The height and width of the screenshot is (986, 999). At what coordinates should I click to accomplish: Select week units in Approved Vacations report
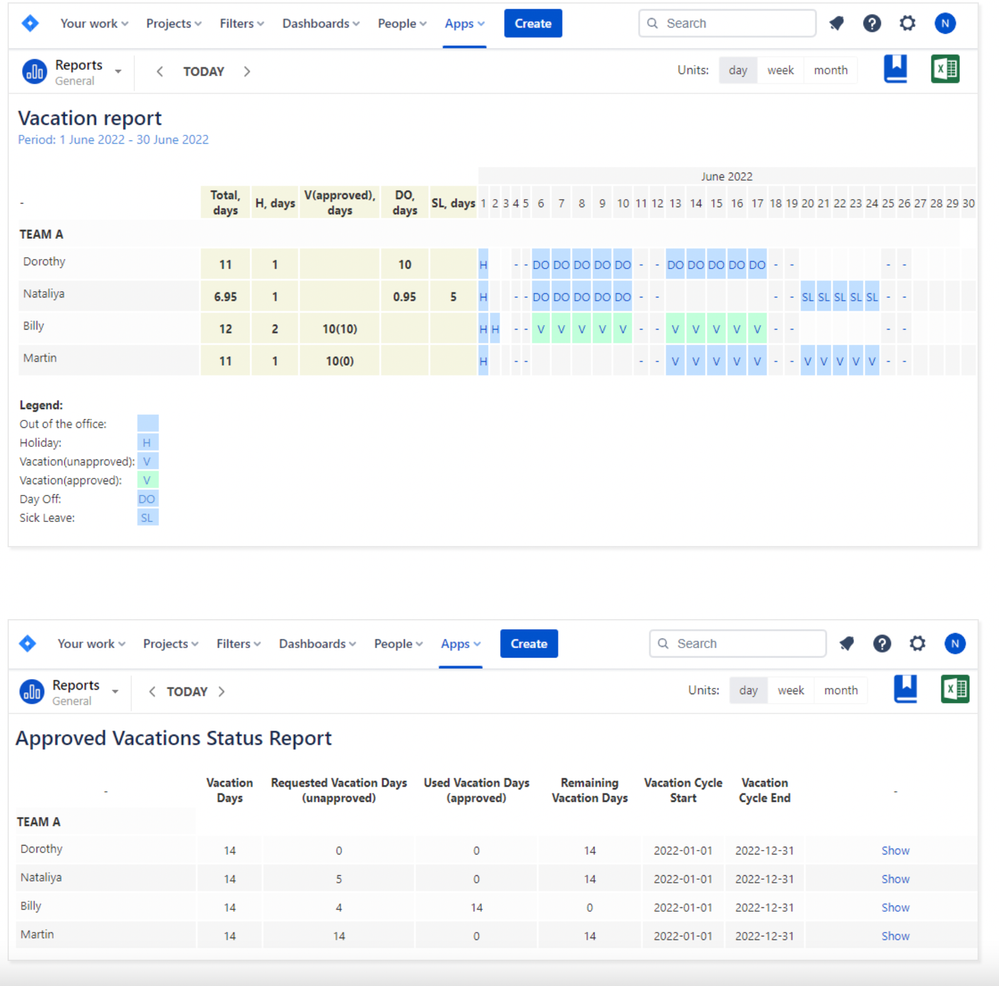pyautogui.click(x=791, y=690)
